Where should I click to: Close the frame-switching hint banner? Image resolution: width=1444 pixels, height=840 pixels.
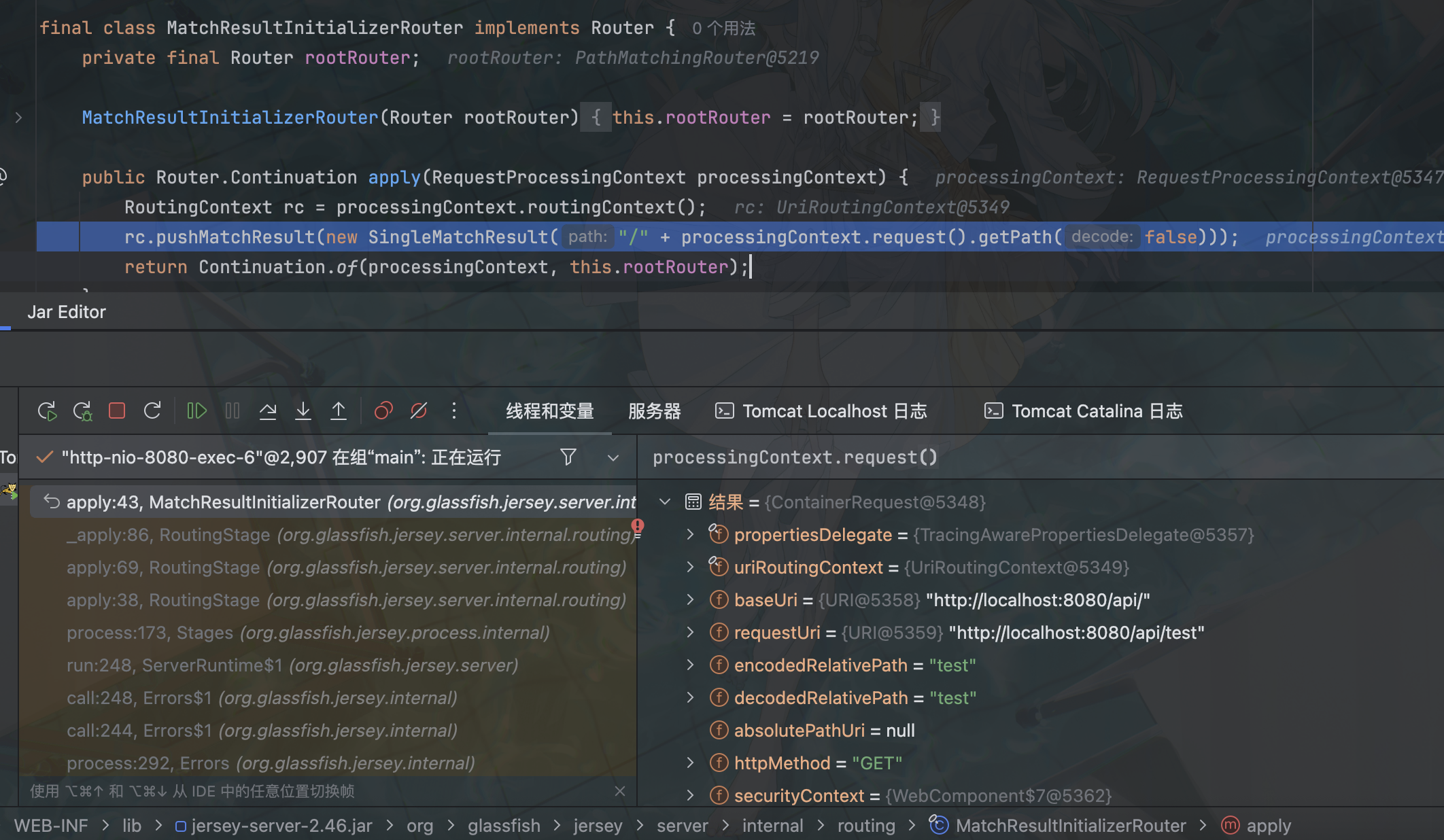click(x=619, y=791)
